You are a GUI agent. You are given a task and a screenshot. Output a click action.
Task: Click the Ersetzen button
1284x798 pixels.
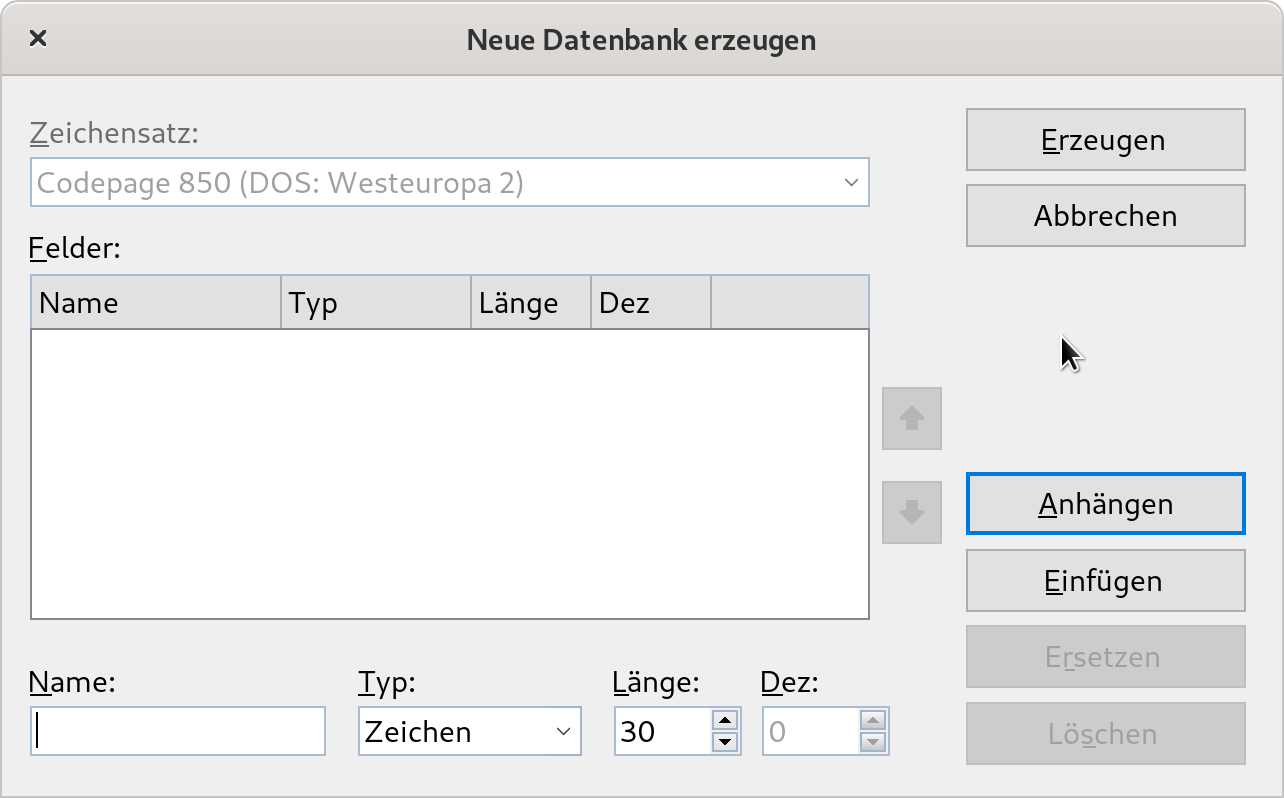1105,657
